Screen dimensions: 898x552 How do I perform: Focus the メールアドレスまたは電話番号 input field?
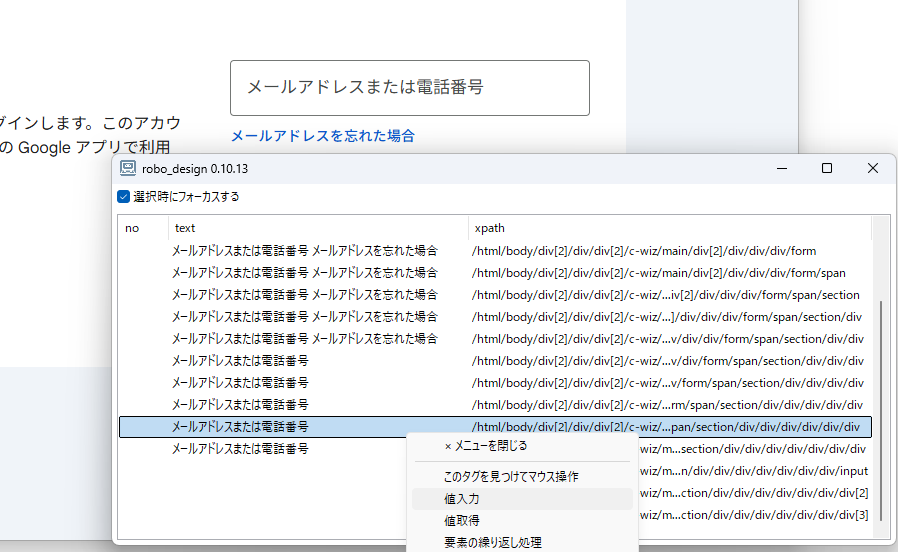(409, 88)
